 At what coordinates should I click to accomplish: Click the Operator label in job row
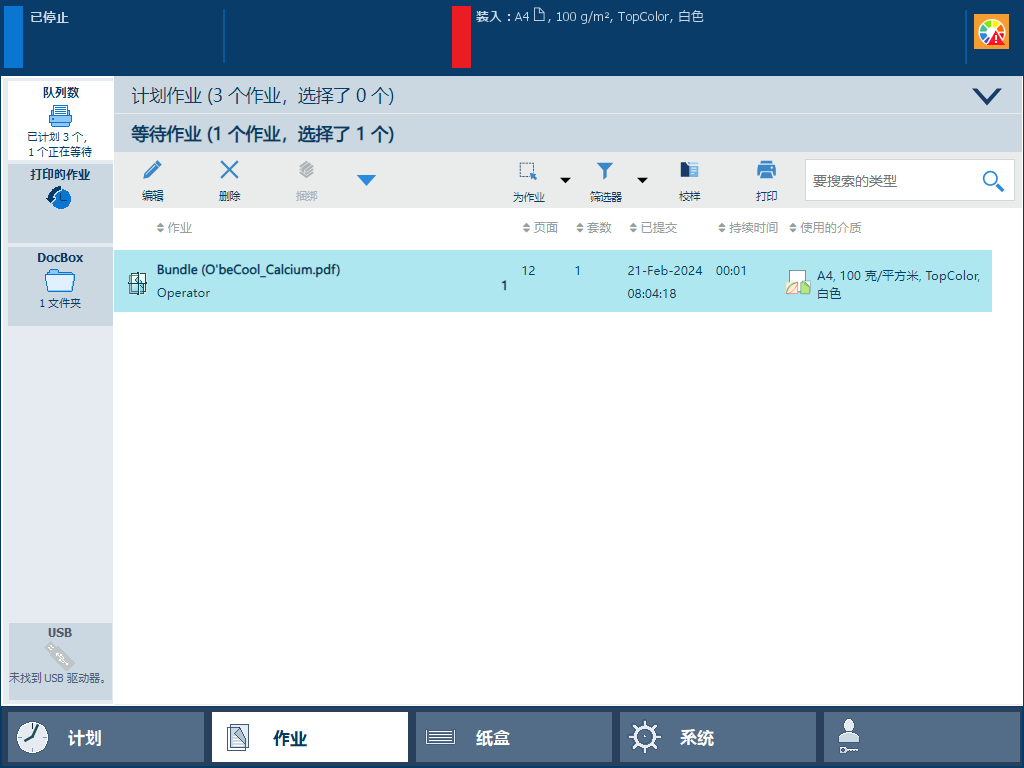[184, 293]
